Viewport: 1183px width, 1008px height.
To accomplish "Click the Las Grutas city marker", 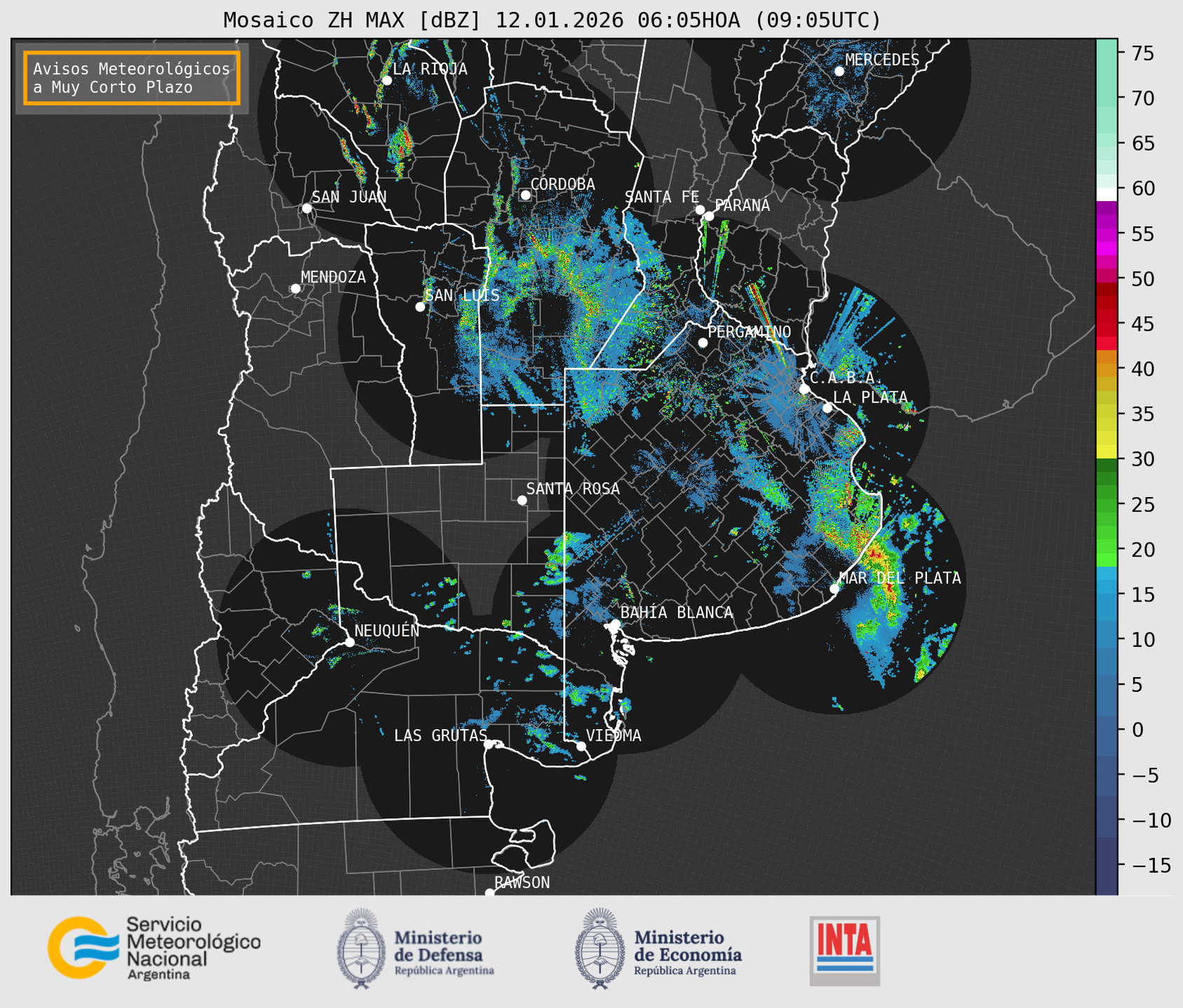I will pos(488,744).
